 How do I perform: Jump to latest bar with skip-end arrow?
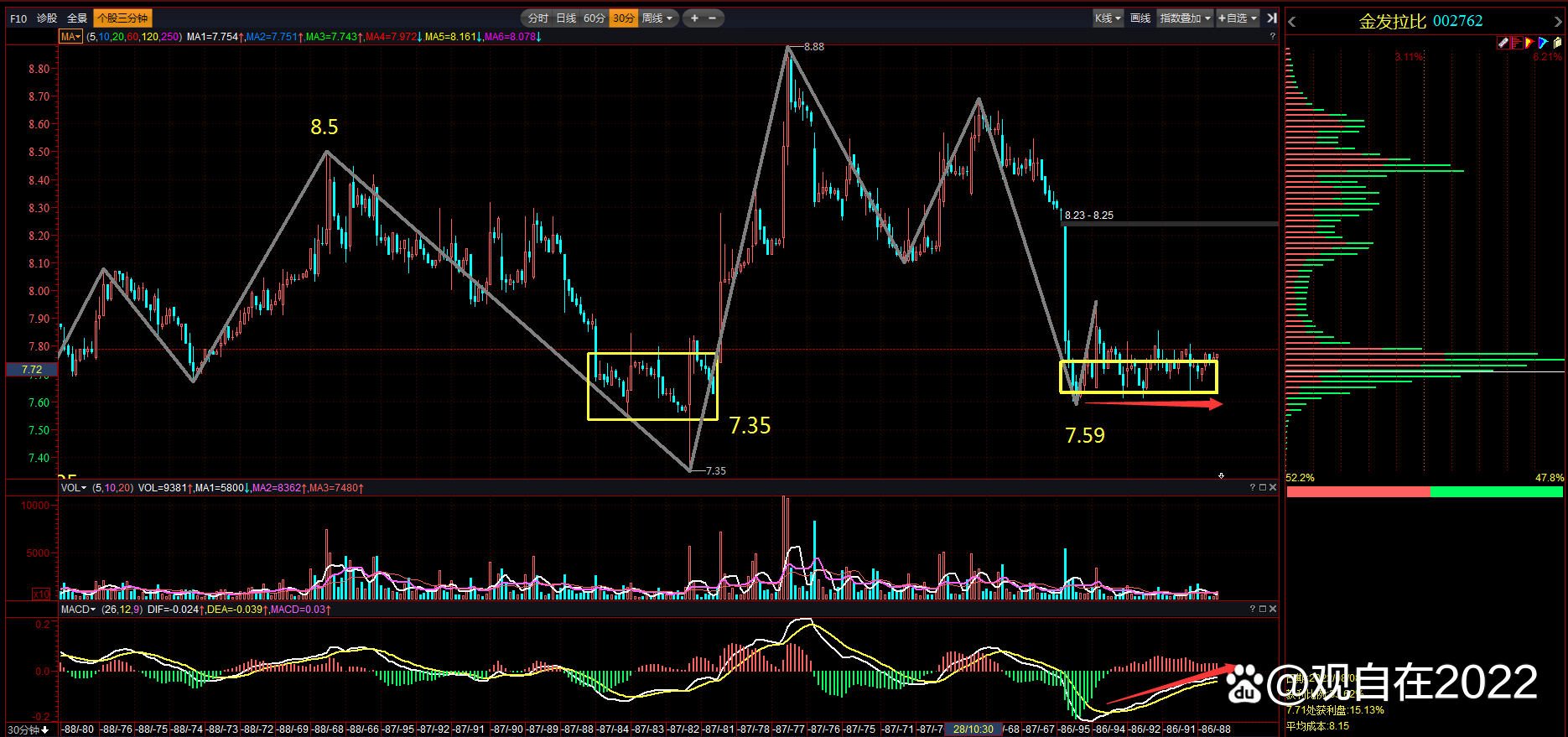tap(1271, 18)
